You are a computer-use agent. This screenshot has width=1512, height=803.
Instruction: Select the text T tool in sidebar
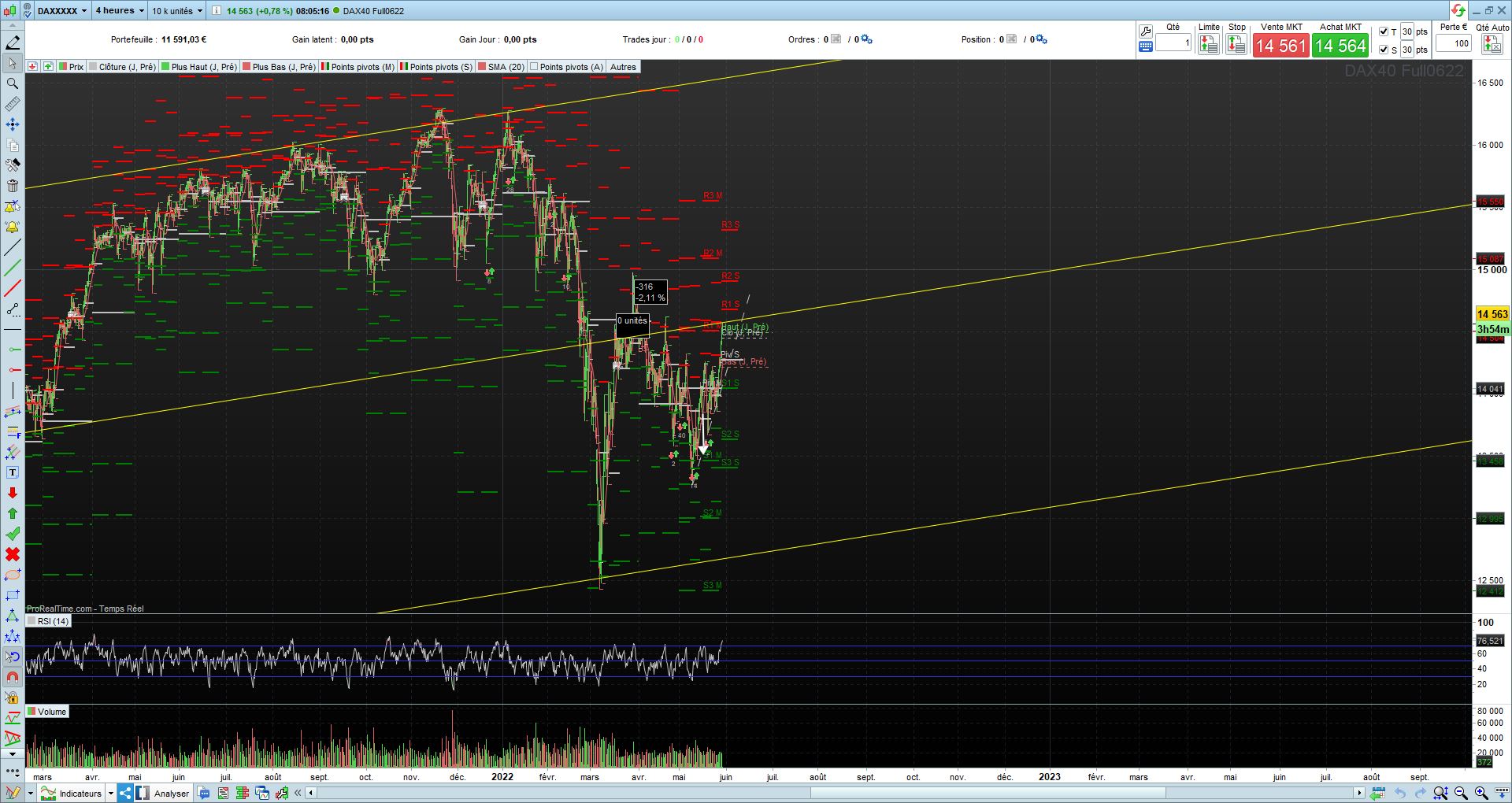coord(12,472)
